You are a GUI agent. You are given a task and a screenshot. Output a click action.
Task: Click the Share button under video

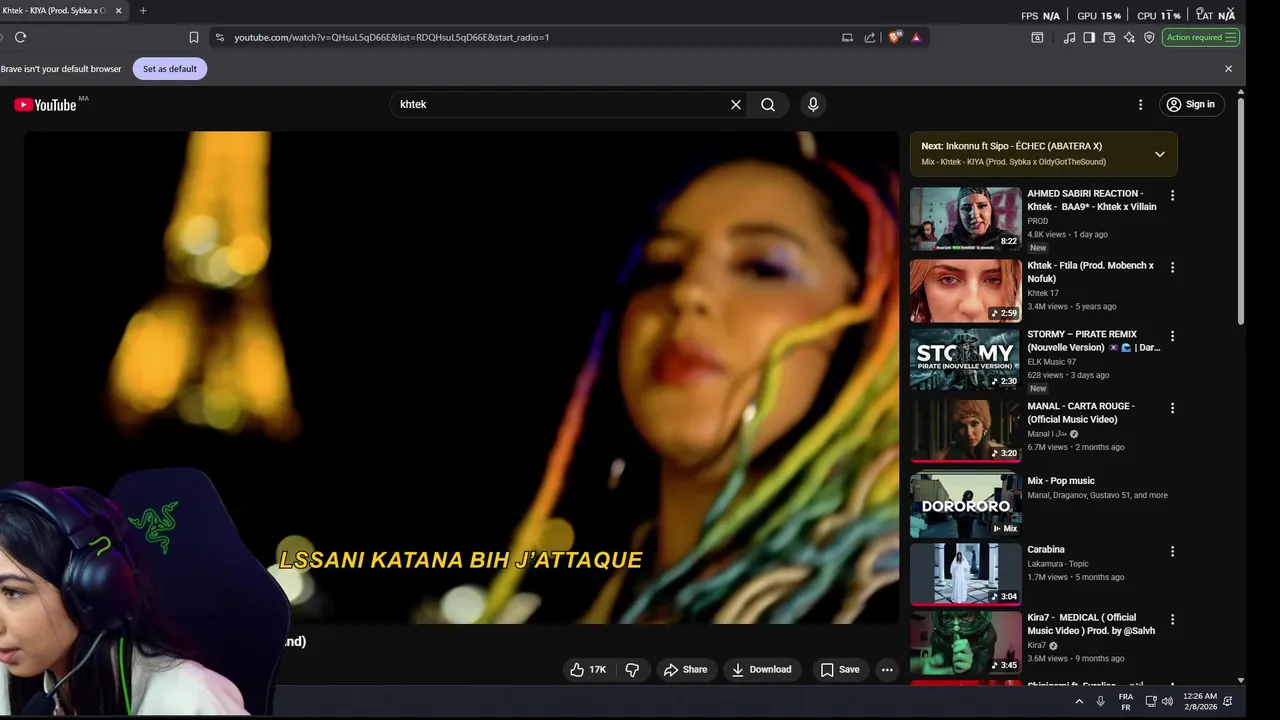point(686,670)
